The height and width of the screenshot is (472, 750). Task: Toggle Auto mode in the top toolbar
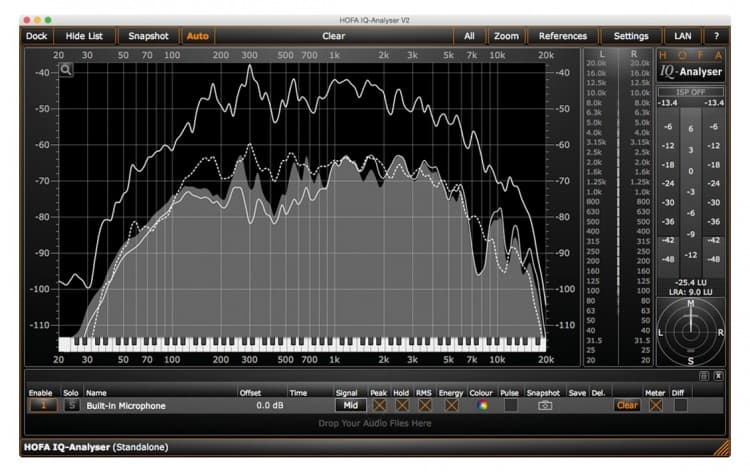point(198,36)
